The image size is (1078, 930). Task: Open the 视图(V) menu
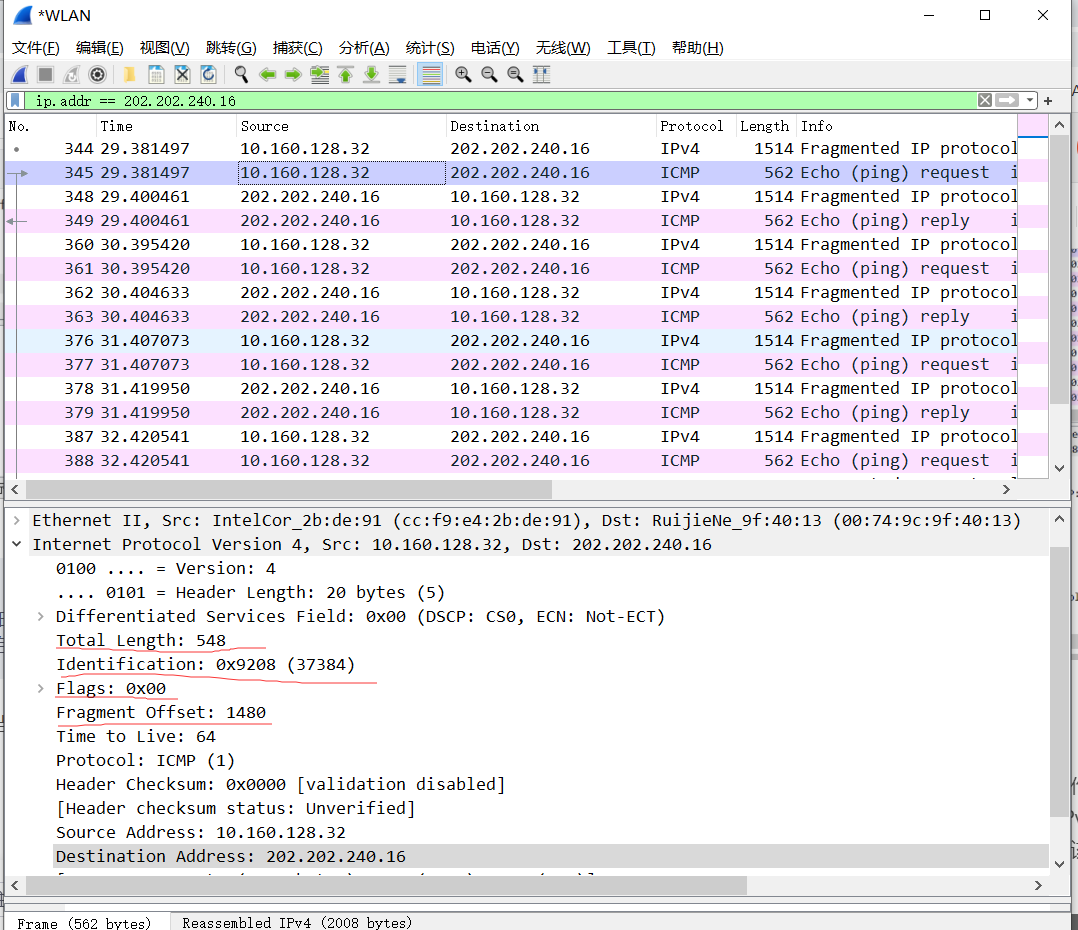click(x=164, y=48)
